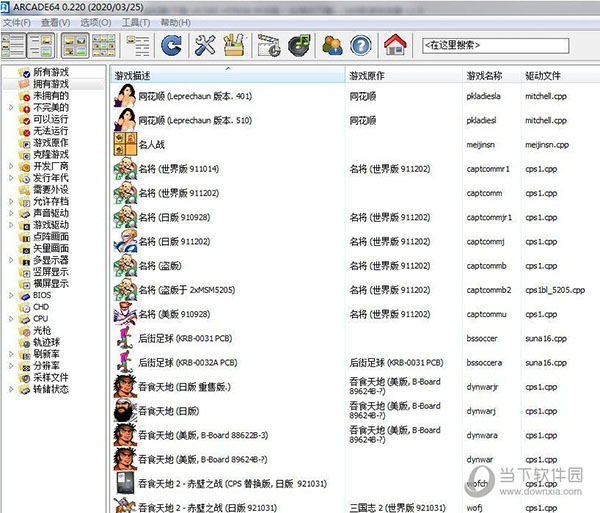The height and width of the screenshot is (513, 600).
Task: Select 拥有游戏 folder in tree
Action: (x=51, y=84)
